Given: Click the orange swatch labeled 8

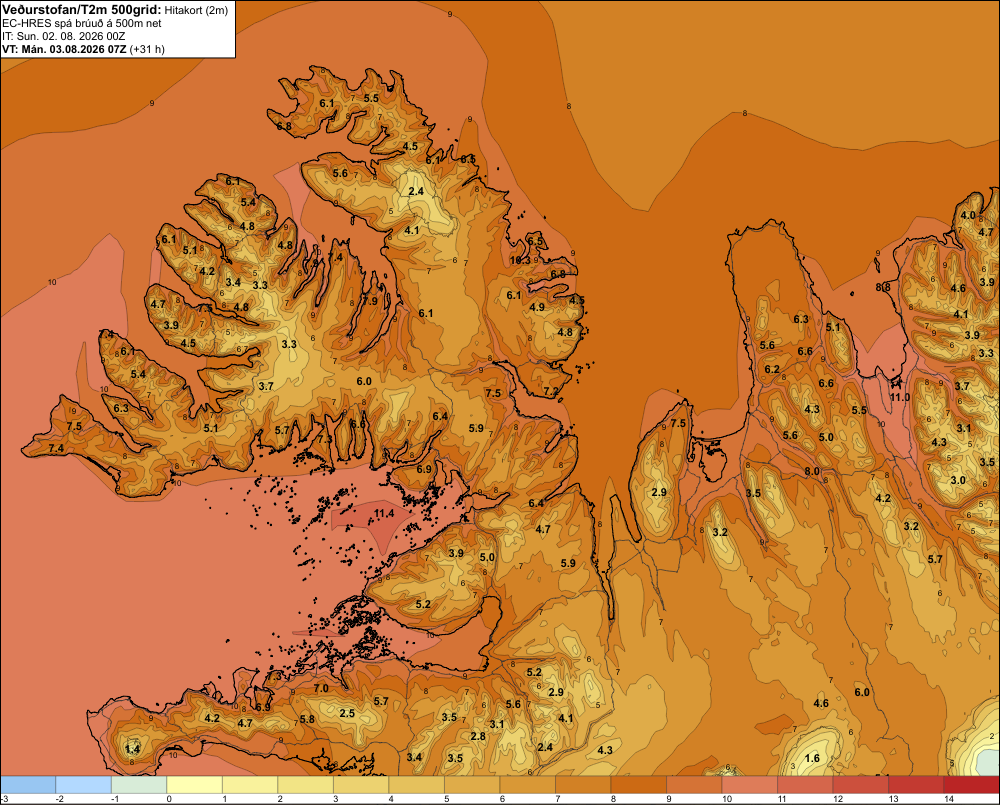Looking at the screenshot, I should pyautogui.click(x=638, y=784).
